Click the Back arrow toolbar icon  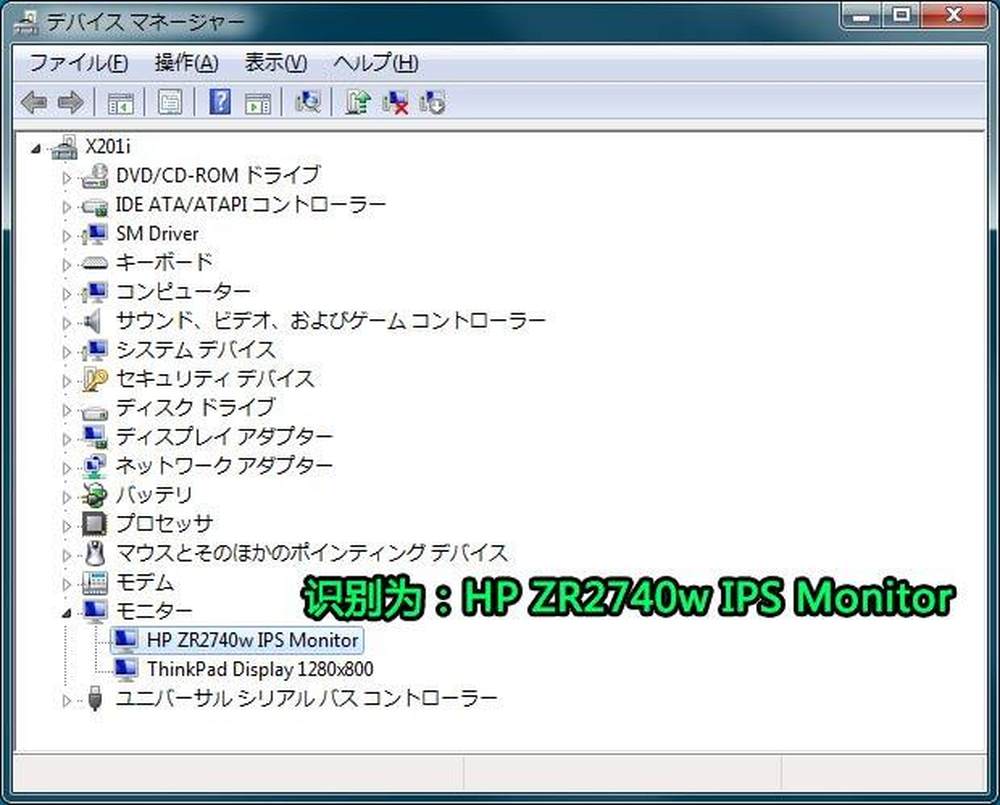(x=34, y=102)
